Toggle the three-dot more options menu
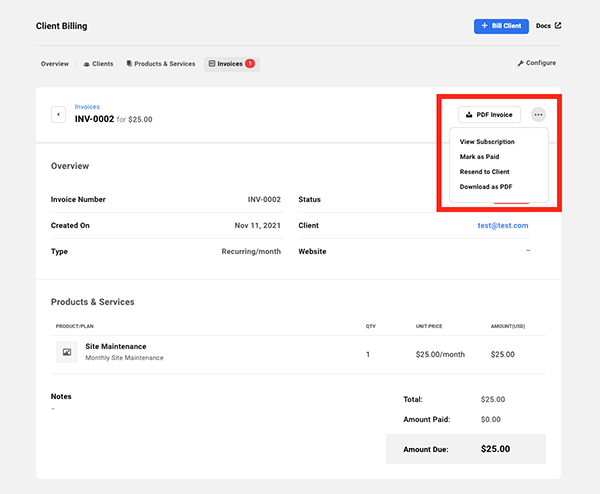600x494 pixels. click(539, 115)
